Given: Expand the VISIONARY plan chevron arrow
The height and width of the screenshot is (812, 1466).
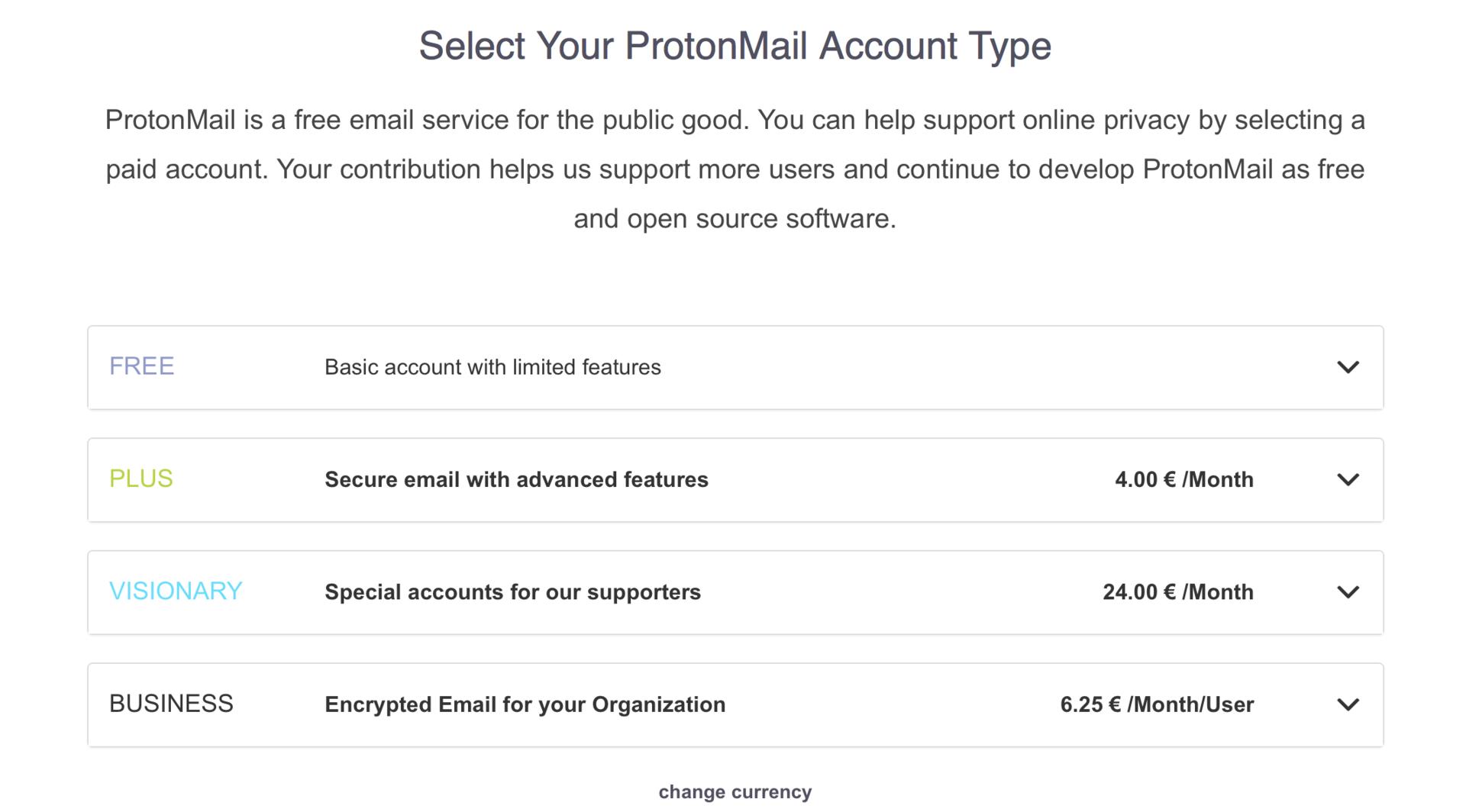Looking at the screenshot, I should [x=1348, y=592].
